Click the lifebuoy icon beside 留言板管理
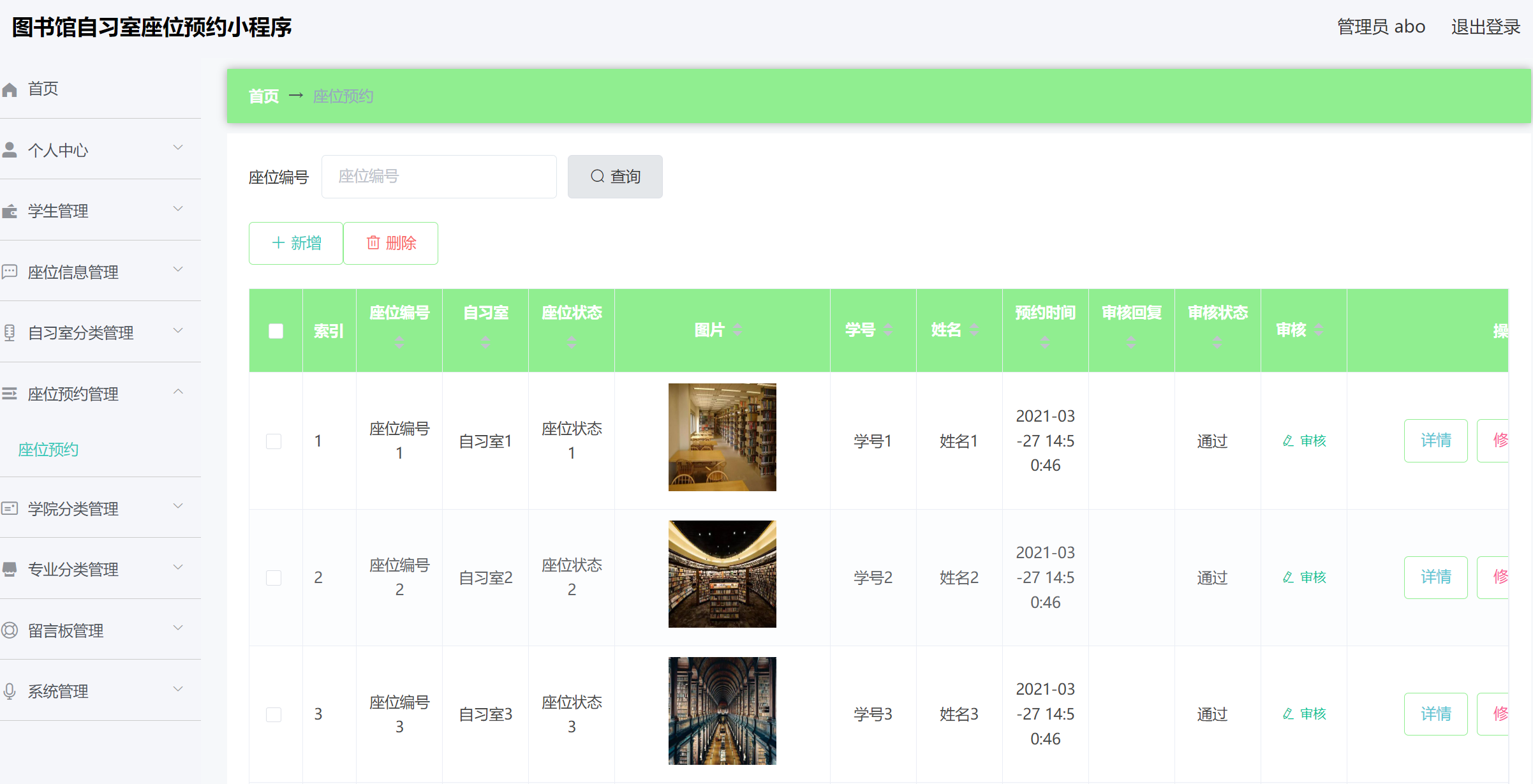The width and height of the screenshot is (1533, 784). [10, 630]
